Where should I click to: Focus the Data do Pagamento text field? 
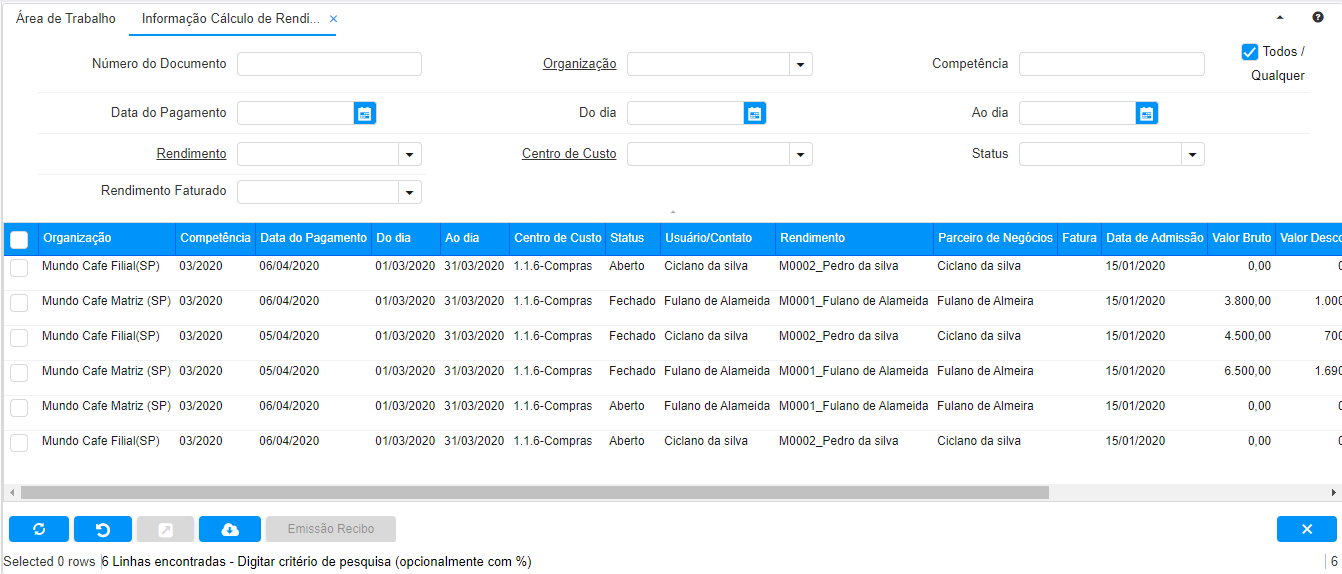(x=295, y=113)
